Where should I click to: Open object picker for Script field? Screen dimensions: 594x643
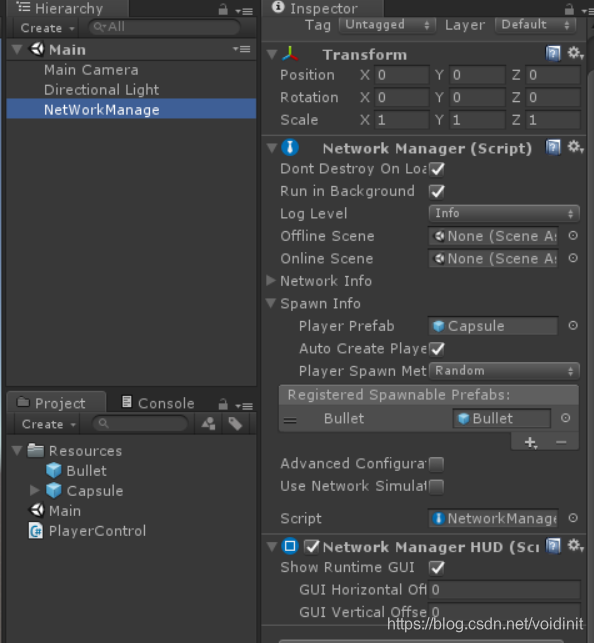(573, 518)
